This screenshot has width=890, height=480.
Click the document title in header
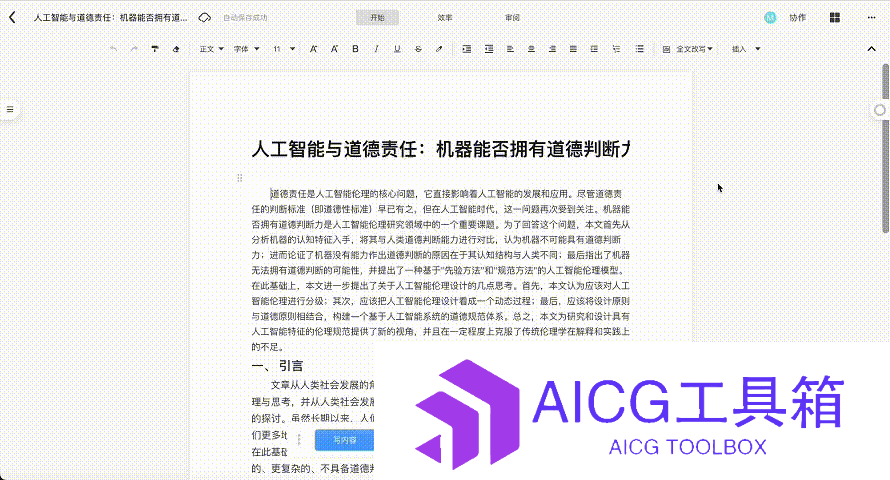coord(111,18)
